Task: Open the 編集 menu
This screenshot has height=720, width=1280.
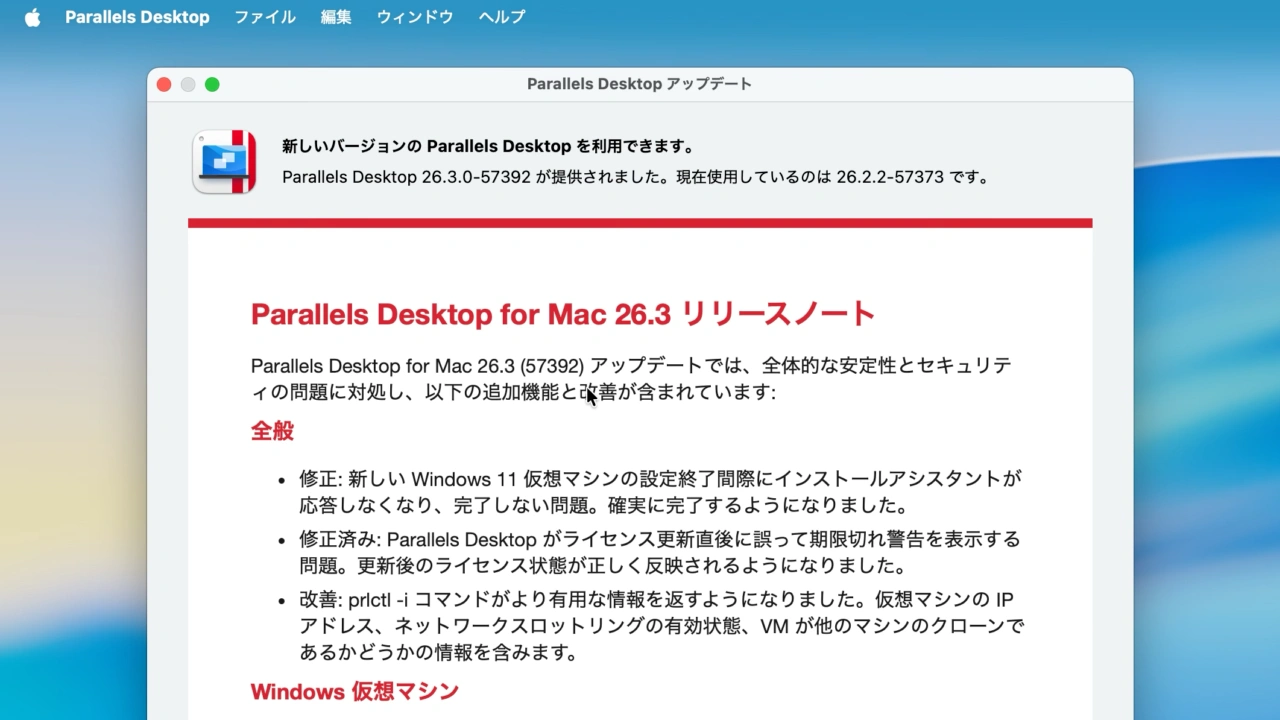Action: (336, 17)
